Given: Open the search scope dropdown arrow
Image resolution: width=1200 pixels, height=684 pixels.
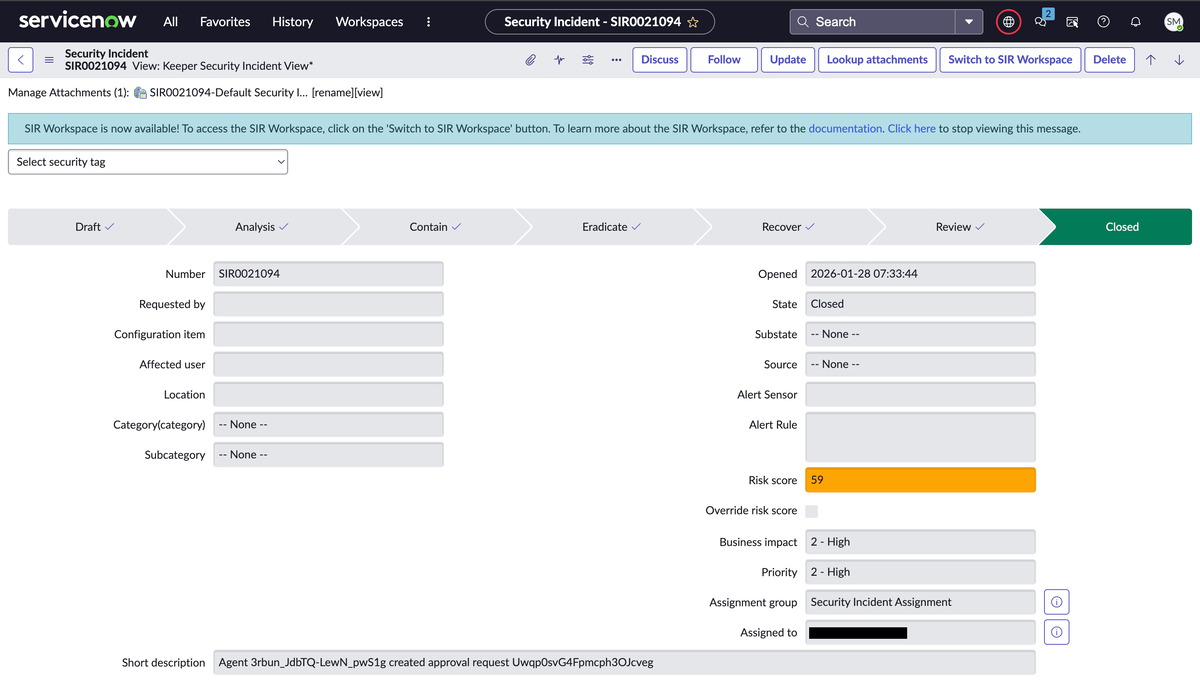Looking at the screenshot, I should tap(968, 22).
